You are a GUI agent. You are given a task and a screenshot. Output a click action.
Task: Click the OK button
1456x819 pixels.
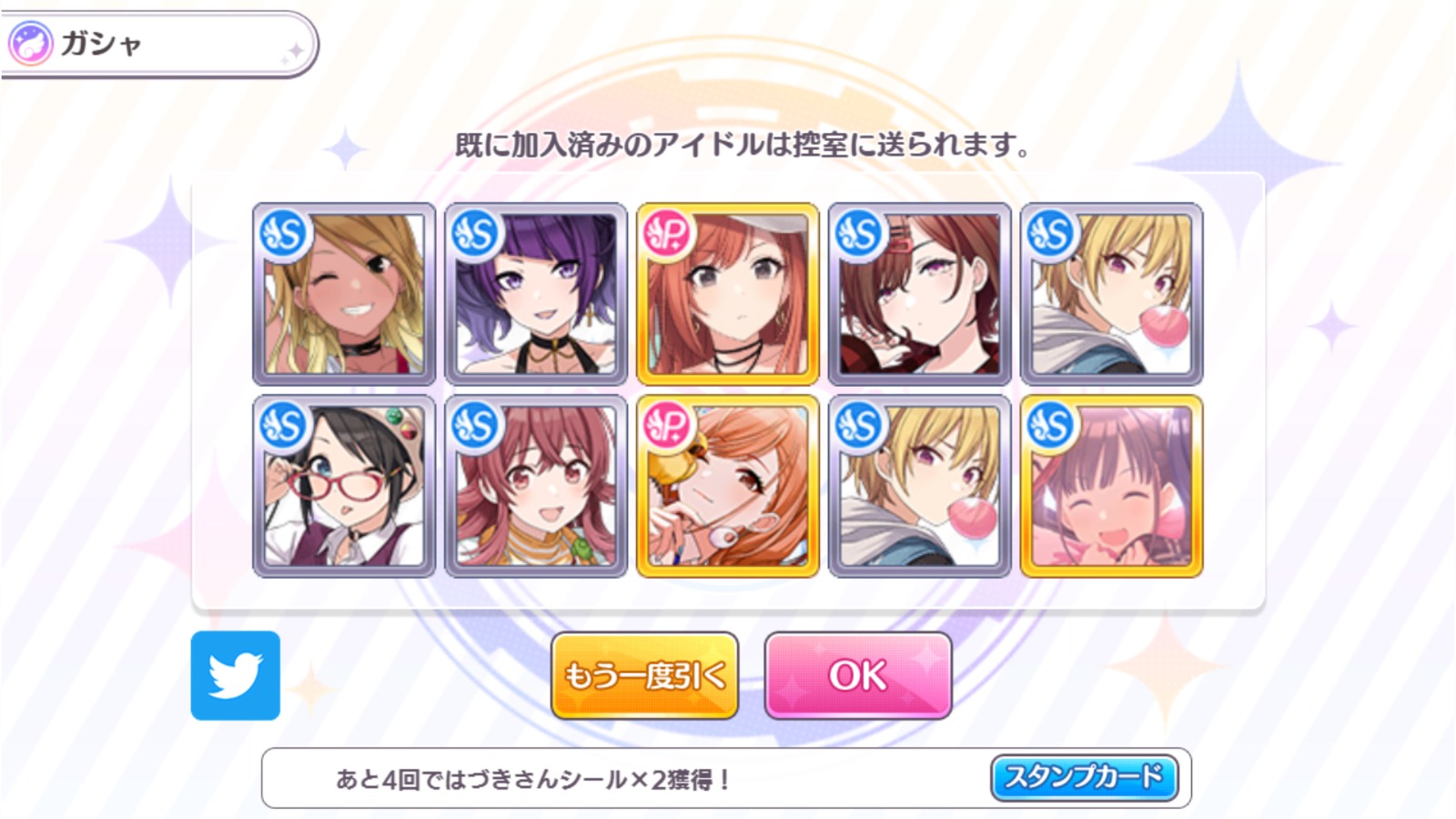click(x=858, y=675)
